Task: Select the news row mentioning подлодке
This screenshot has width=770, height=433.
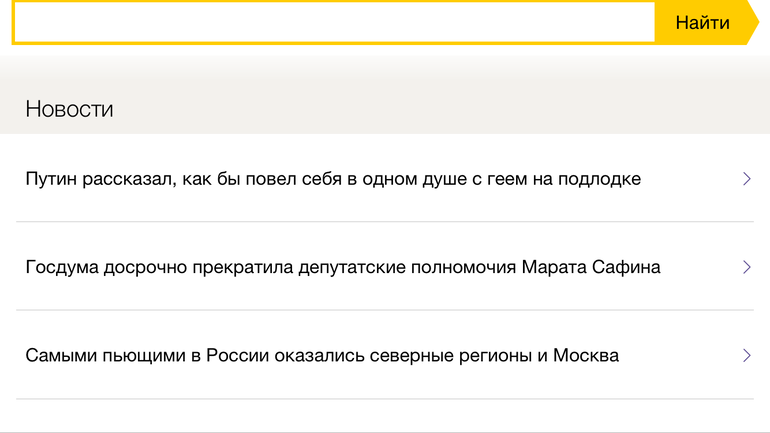Action: 385,179
